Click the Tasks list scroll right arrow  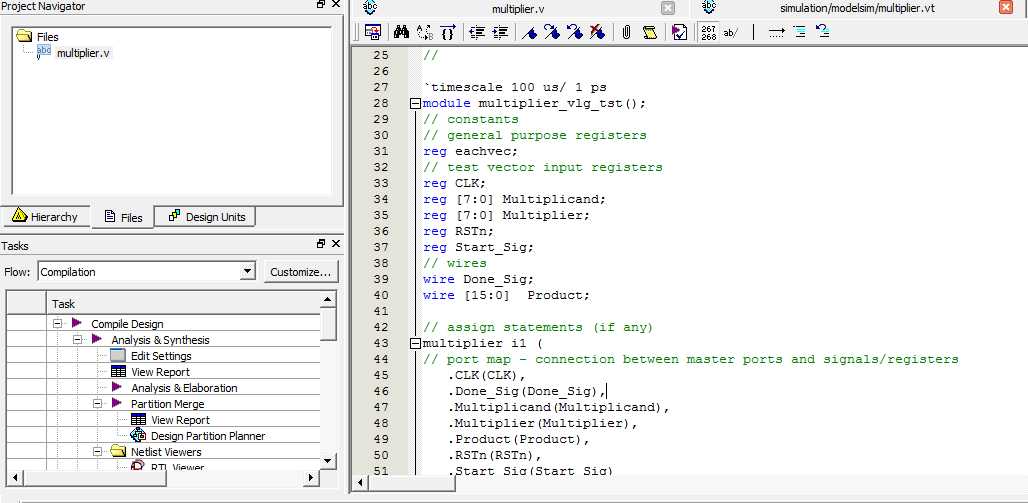(312, 477)
